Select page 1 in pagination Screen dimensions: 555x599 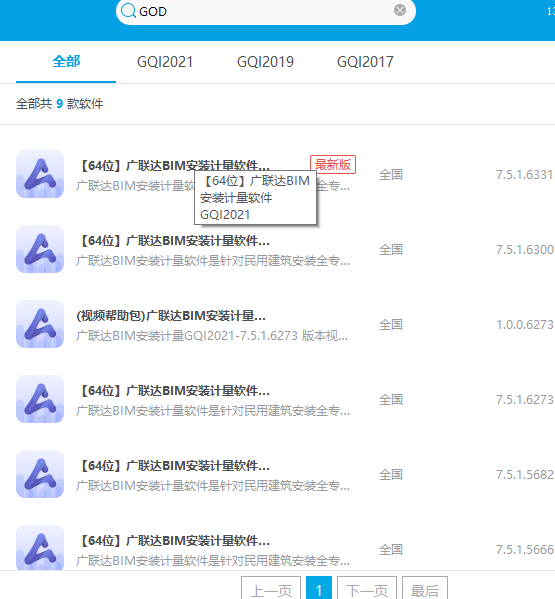319,588
